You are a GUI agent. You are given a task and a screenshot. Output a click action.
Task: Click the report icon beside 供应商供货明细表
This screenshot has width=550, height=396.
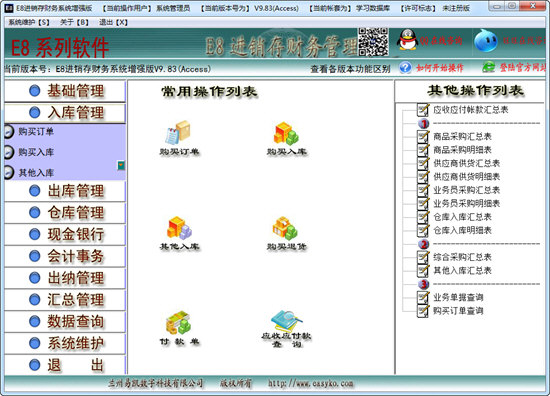(x=423, y=176)
